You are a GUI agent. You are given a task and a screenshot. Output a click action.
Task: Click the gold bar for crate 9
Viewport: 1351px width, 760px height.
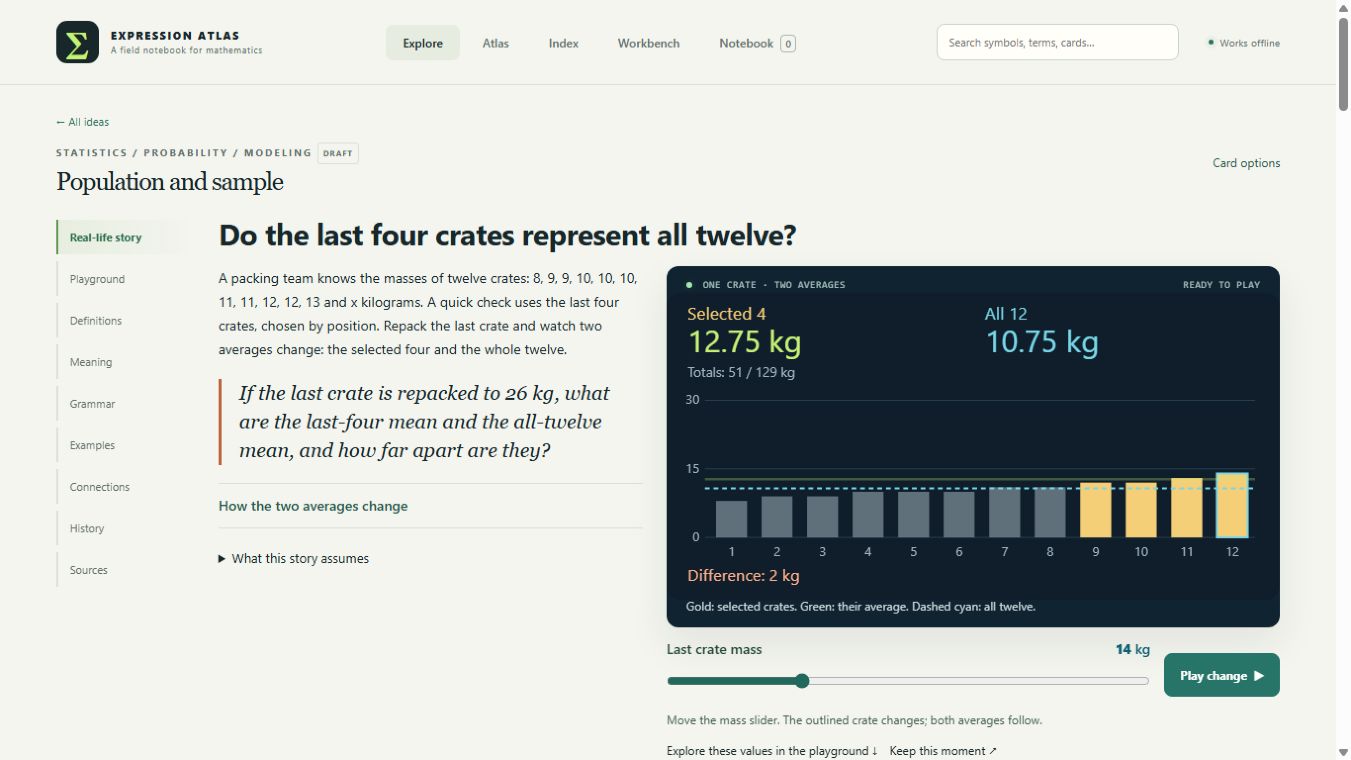(x=1095, y=510)
